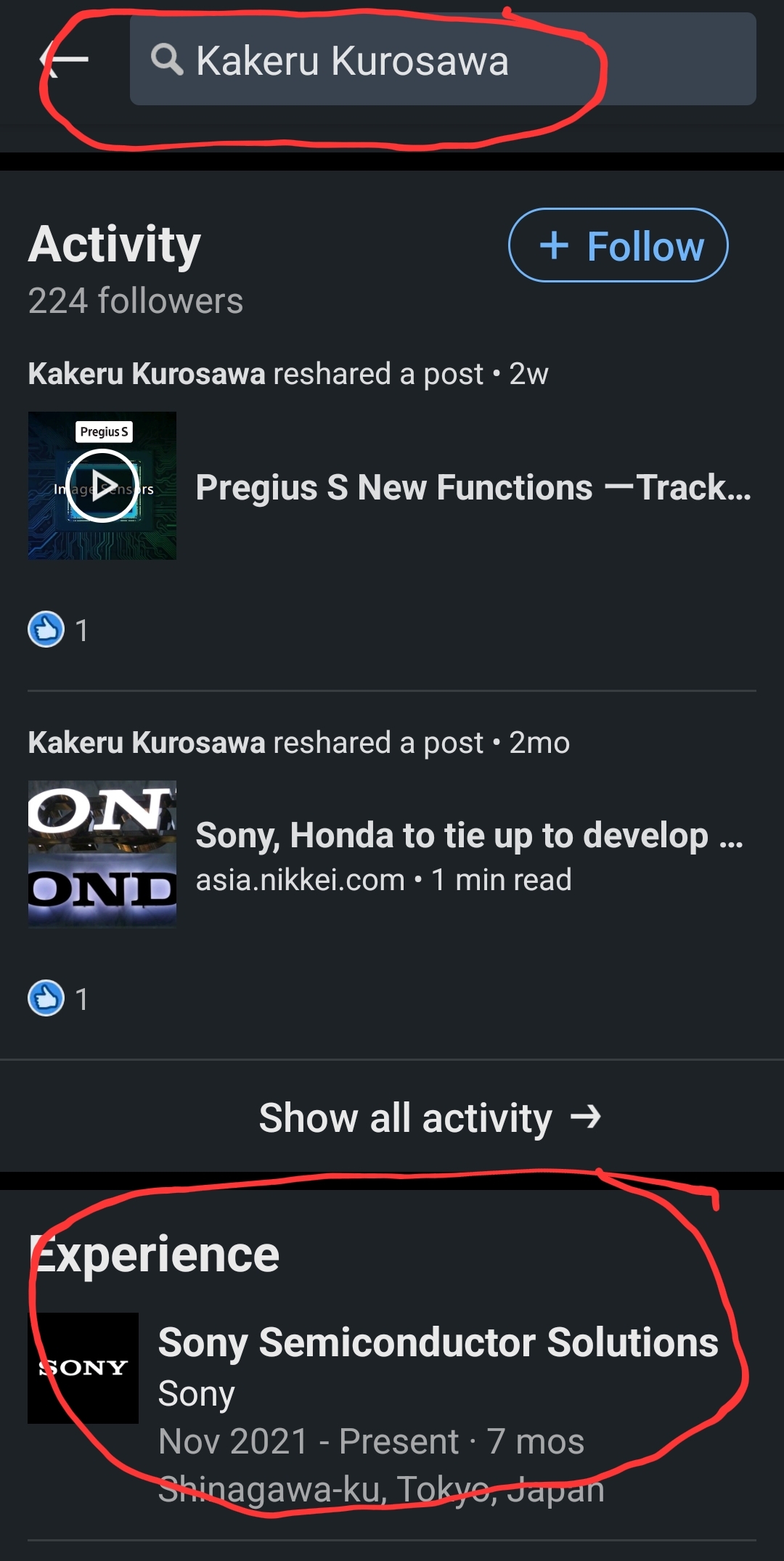Open Sony Semiconductor Solutions experience entry
This screenshot has width=784, height=1561.
(438, 1342)
